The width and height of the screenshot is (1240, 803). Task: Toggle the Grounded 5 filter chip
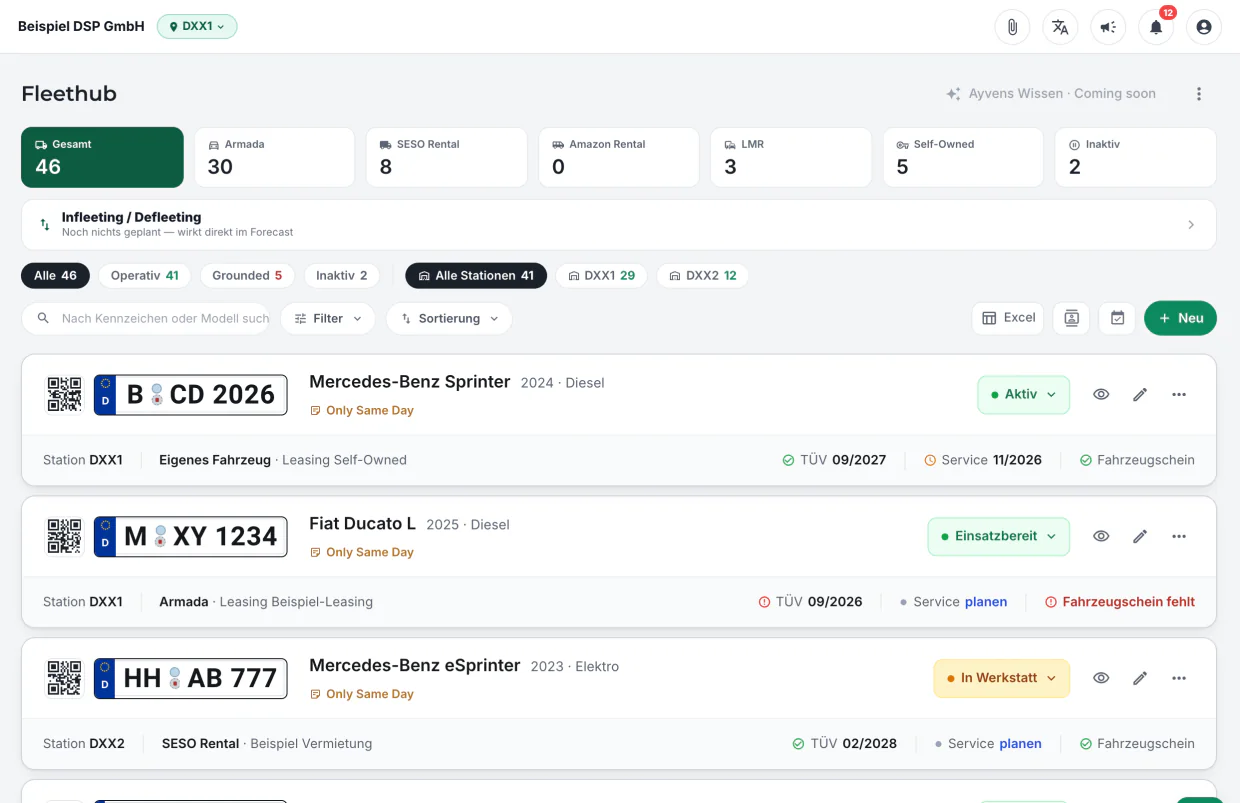tap(247, 275)
